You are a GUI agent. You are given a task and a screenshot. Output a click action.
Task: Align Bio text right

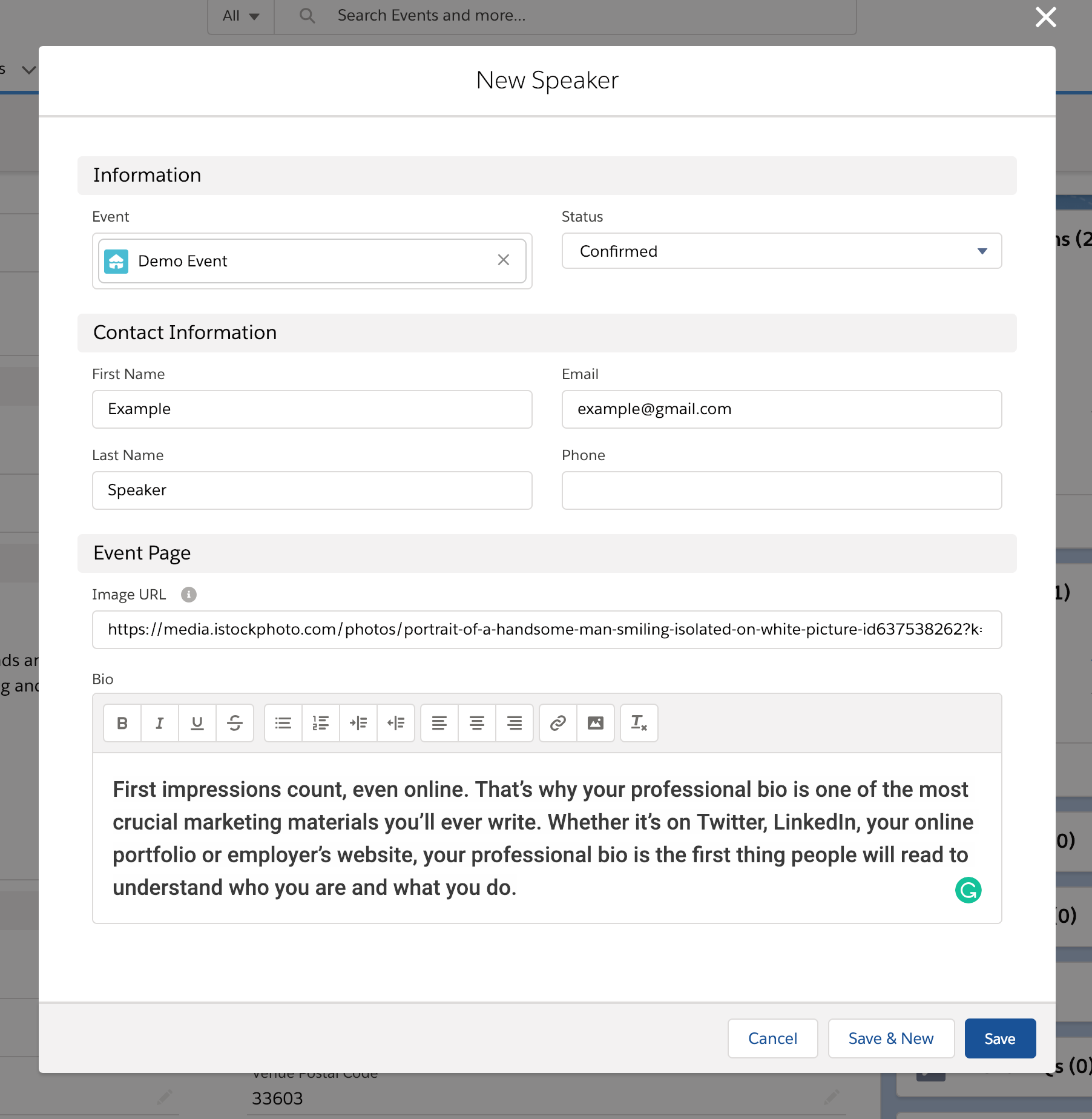pyautogui.click(x=515, y=723)
